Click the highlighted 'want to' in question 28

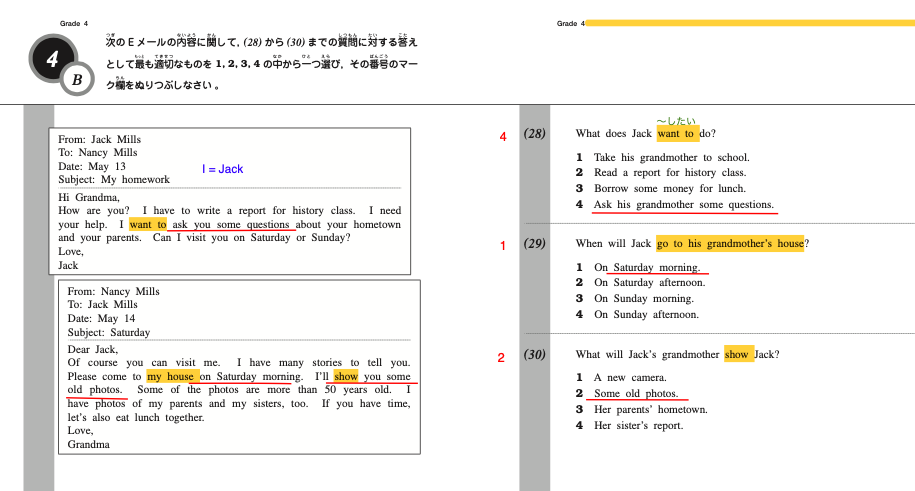coord(677,134)
